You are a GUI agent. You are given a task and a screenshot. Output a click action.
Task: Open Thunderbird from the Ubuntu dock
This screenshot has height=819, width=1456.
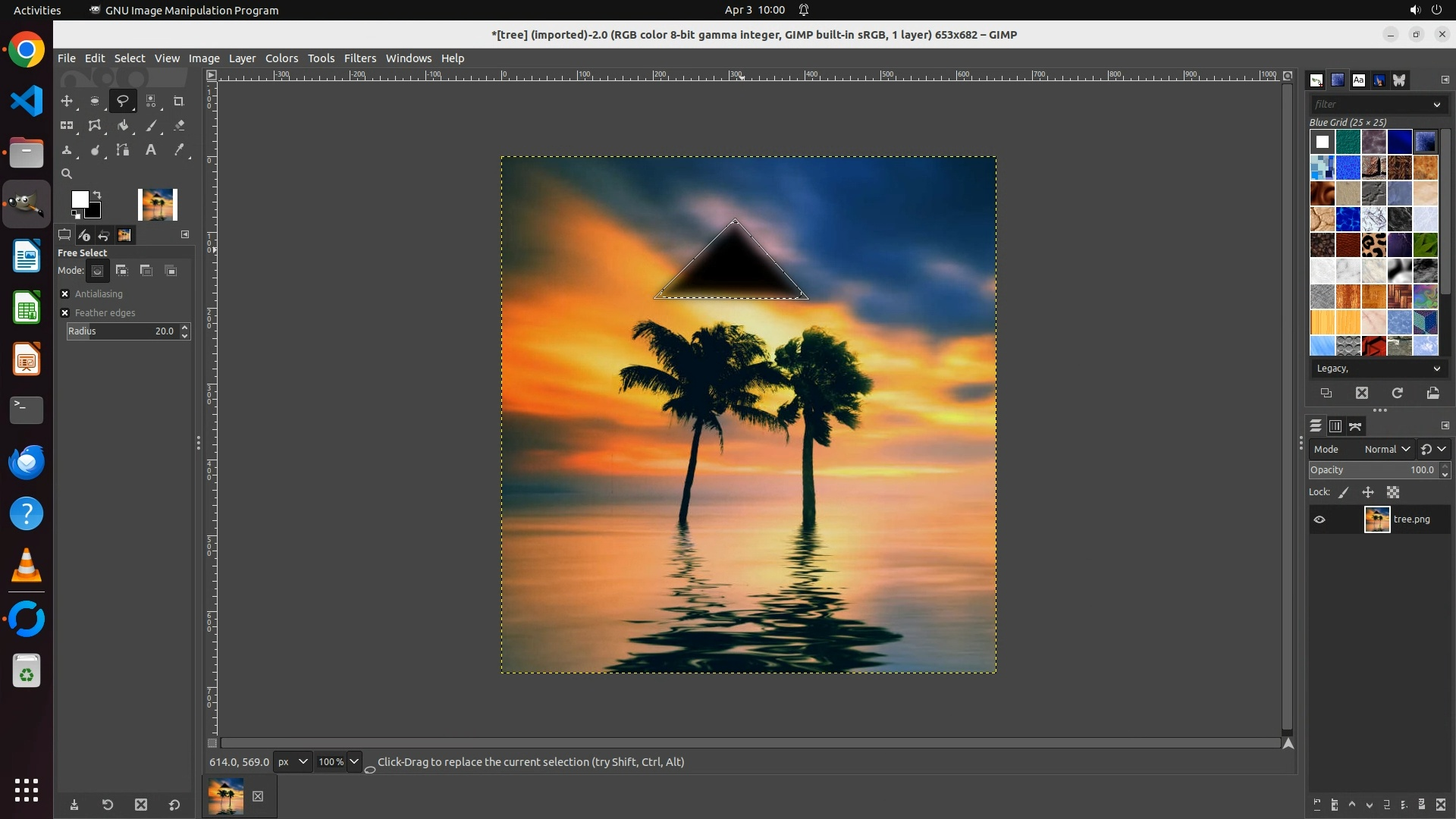(x=27, y=462)
